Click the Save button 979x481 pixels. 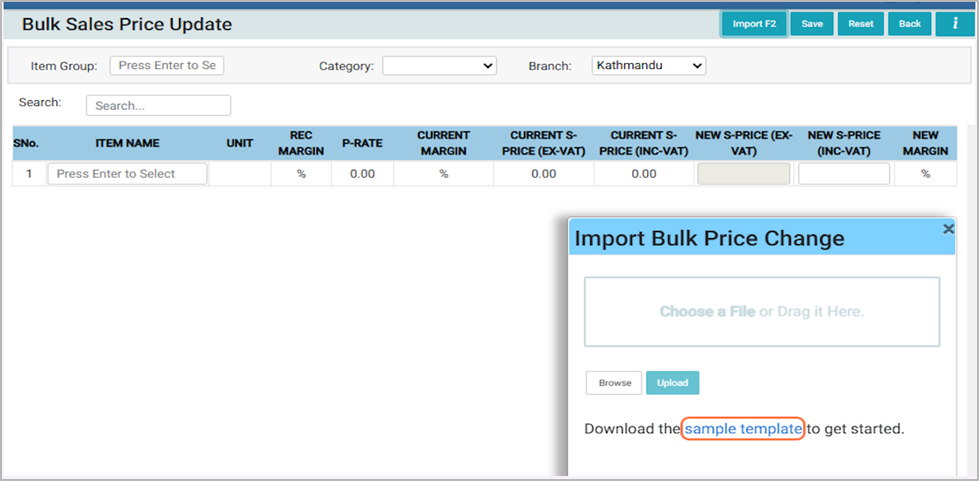(x=812, y=24)
